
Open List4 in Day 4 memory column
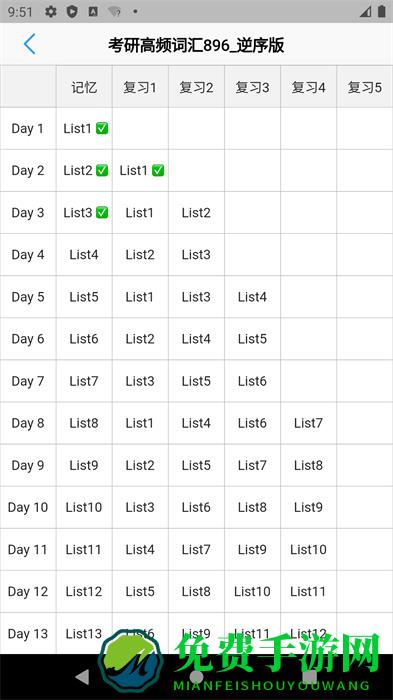(x=84, y=255)
